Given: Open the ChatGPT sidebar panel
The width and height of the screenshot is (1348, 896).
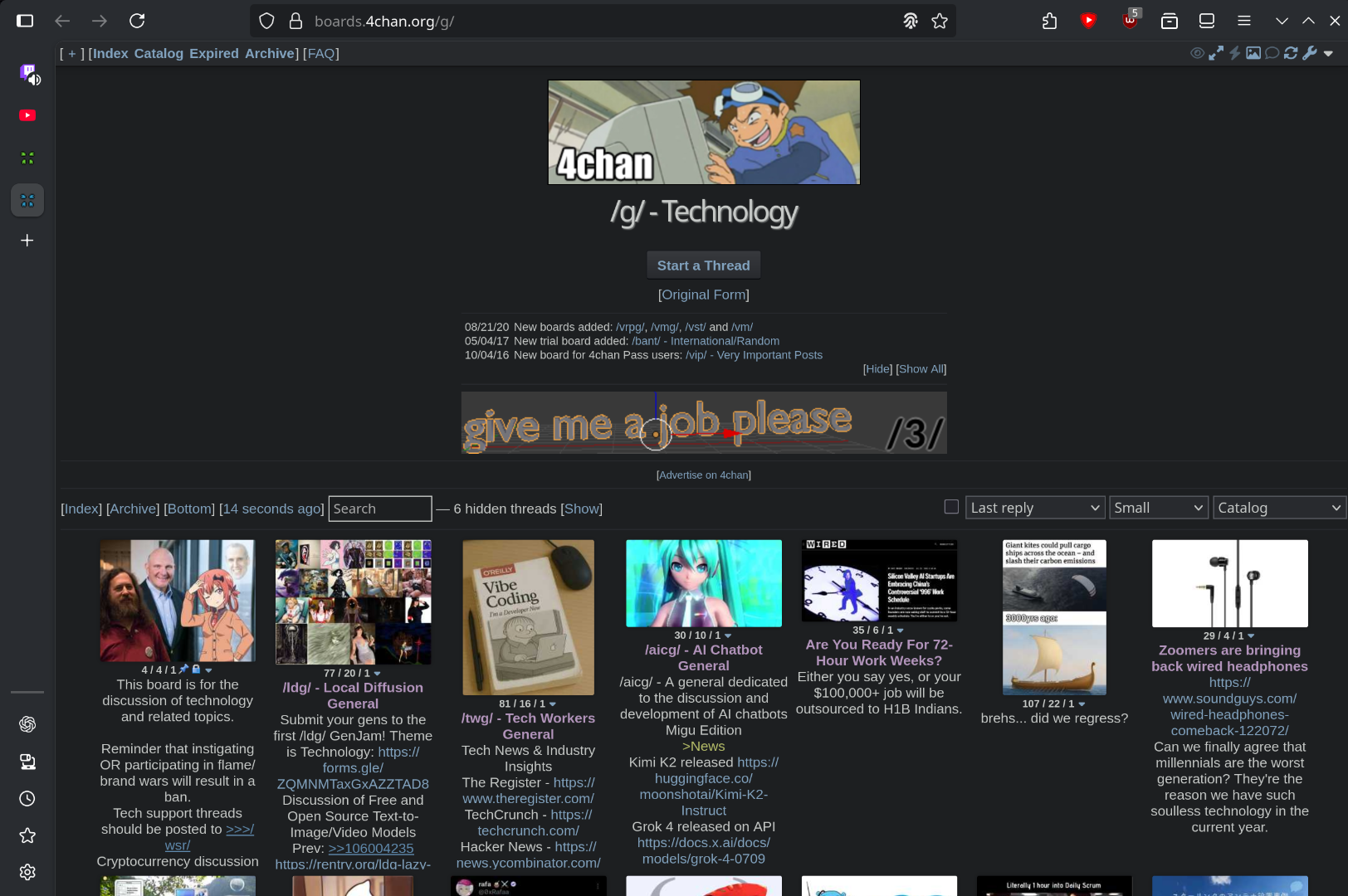Looking at the screenshot, I should 27,724.
